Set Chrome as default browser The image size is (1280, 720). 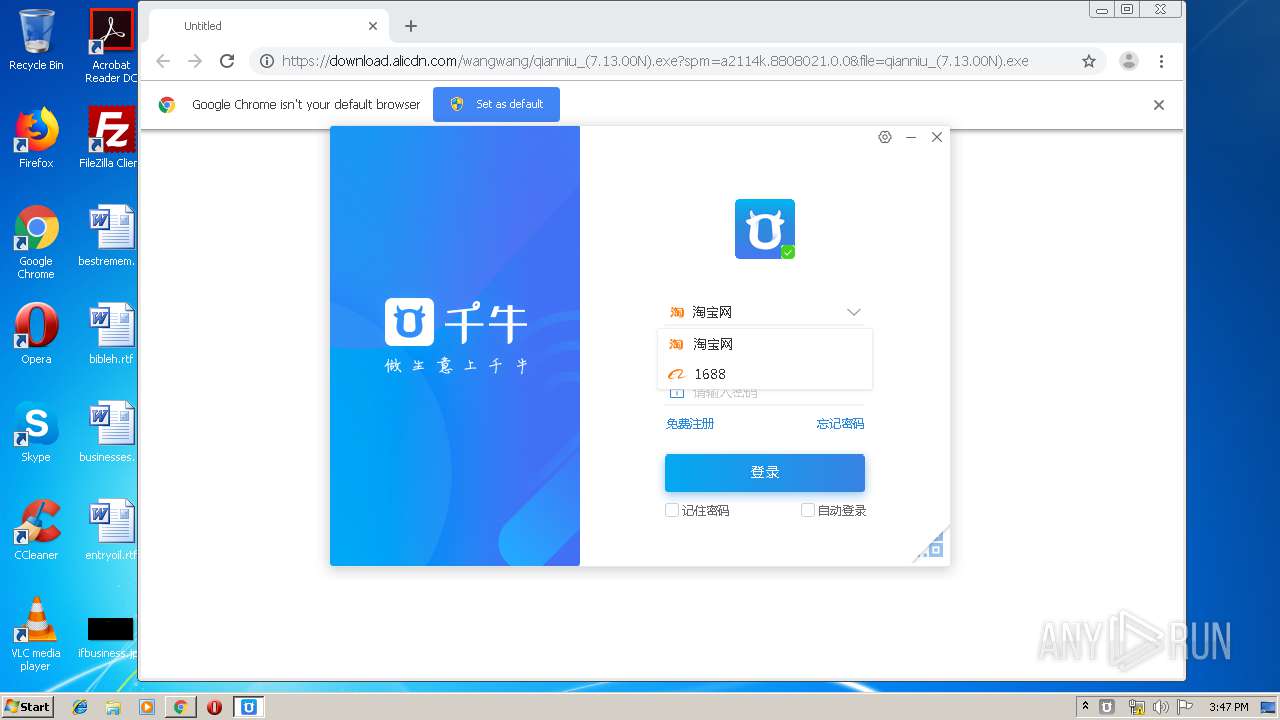point(496,104)
